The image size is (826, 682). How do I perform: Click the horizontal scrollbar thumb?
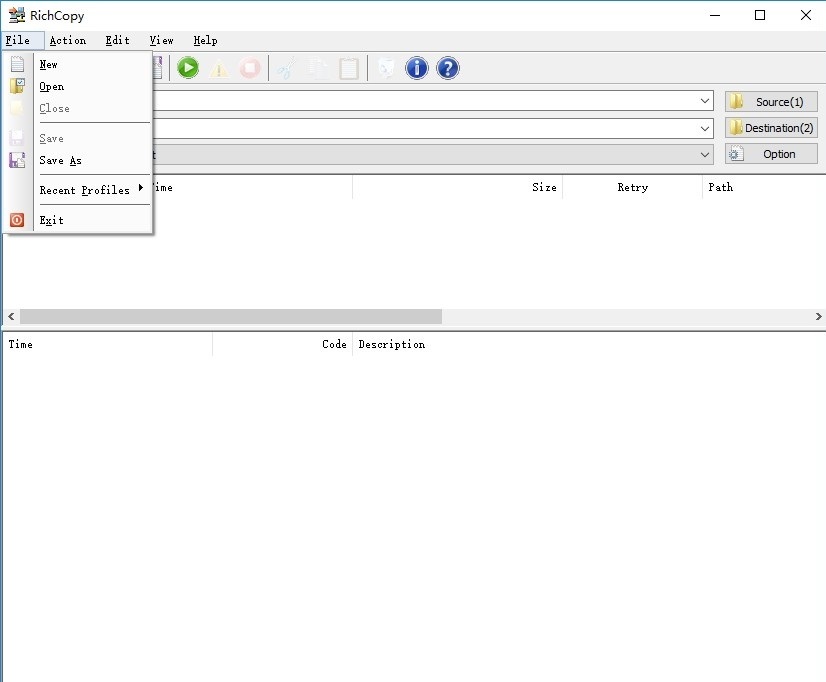click(231, 317)
